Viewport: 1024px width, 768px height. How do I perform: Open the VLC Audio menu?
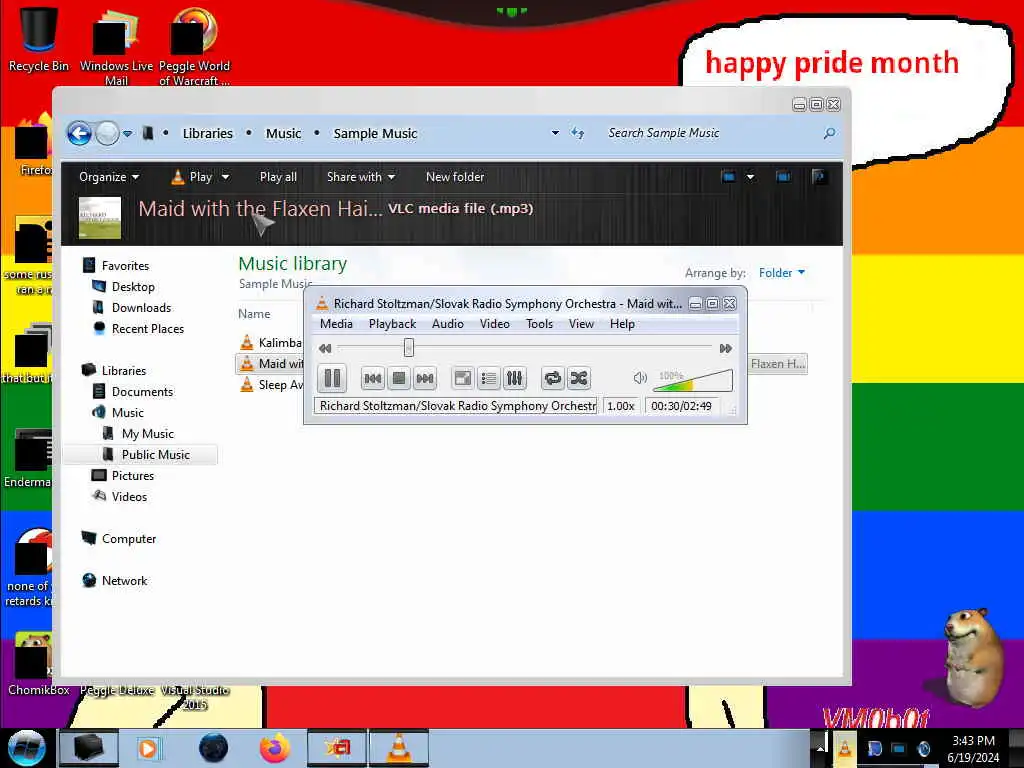[448, 324]
